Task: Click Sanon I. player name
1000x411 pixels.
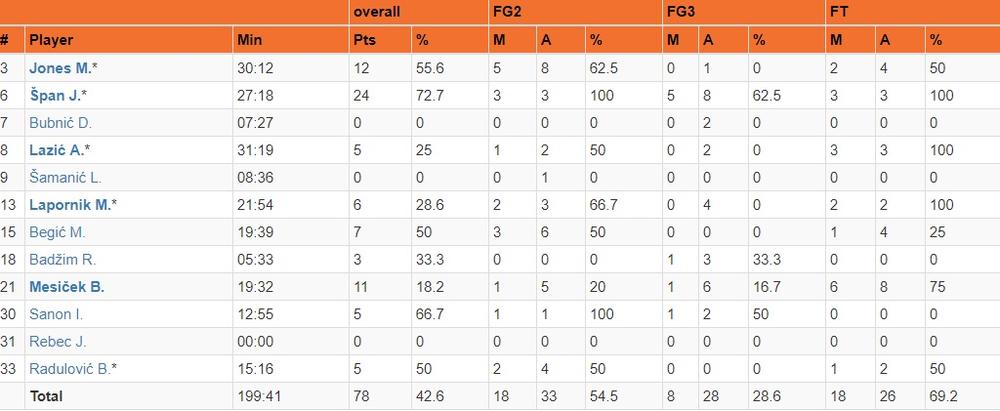Action: tap(55, 314)
